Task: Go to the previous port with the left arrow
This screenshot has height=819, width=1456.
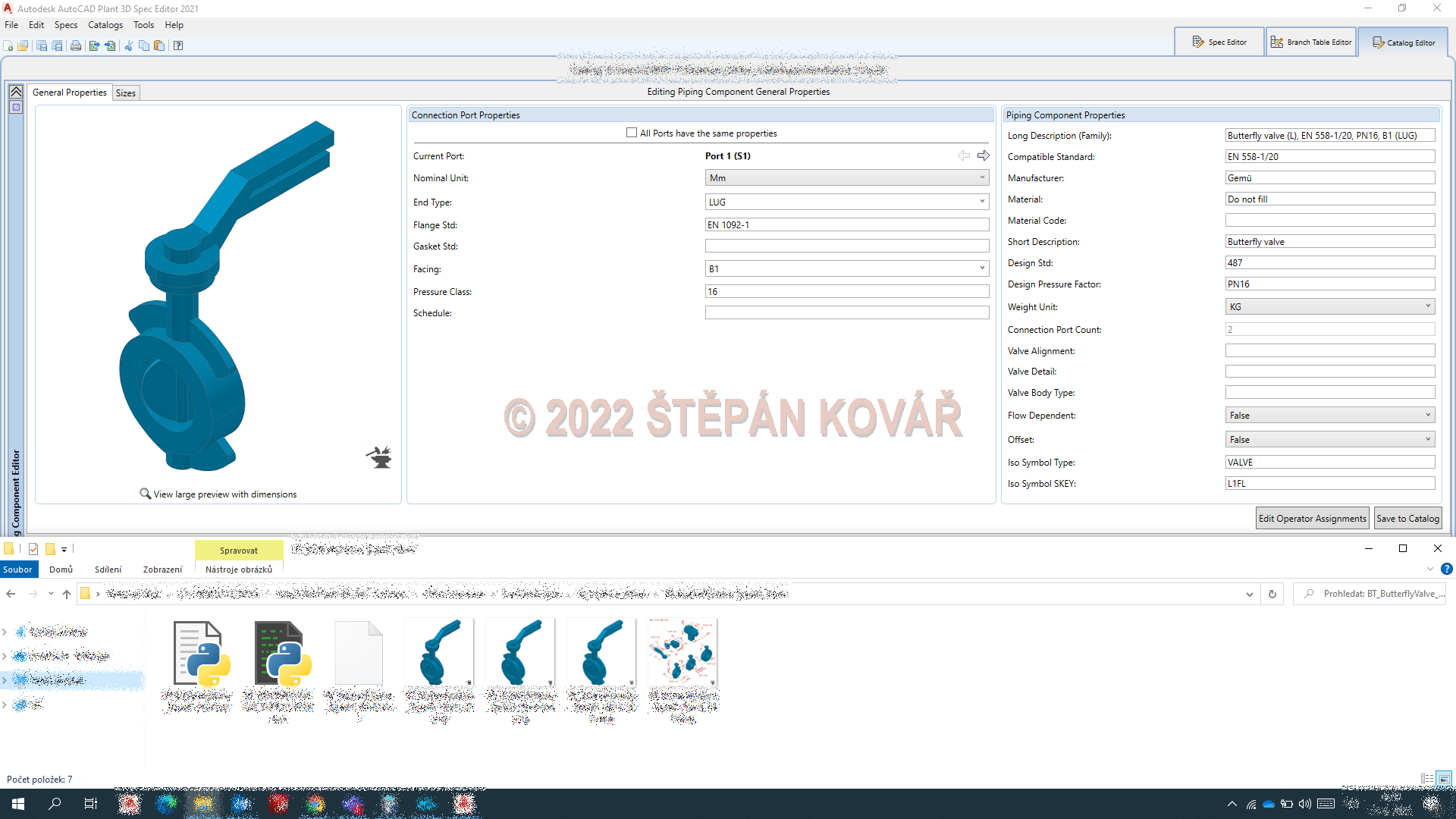Action: (x=964, y=155)
